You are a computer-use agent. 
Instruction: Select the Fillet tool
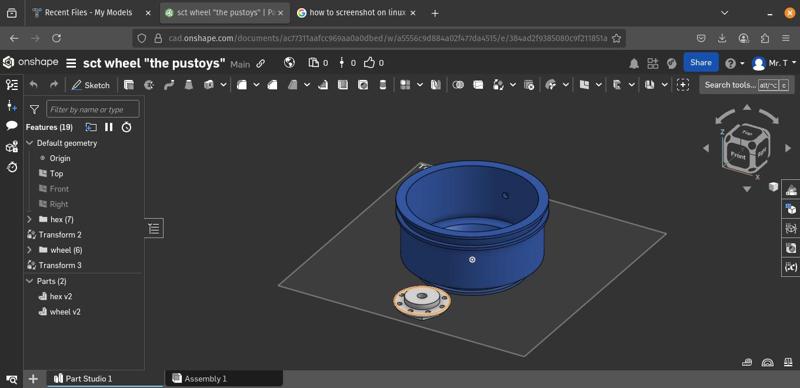(x=242, y=85)
